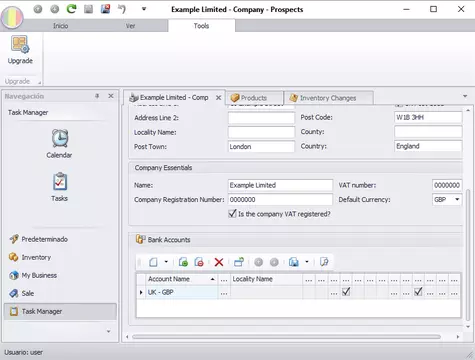Viewport: 475px width, 360px height.
Task: Click the green refresh icon in title bar
Action: pyautogui.click(x=71, y=9)
